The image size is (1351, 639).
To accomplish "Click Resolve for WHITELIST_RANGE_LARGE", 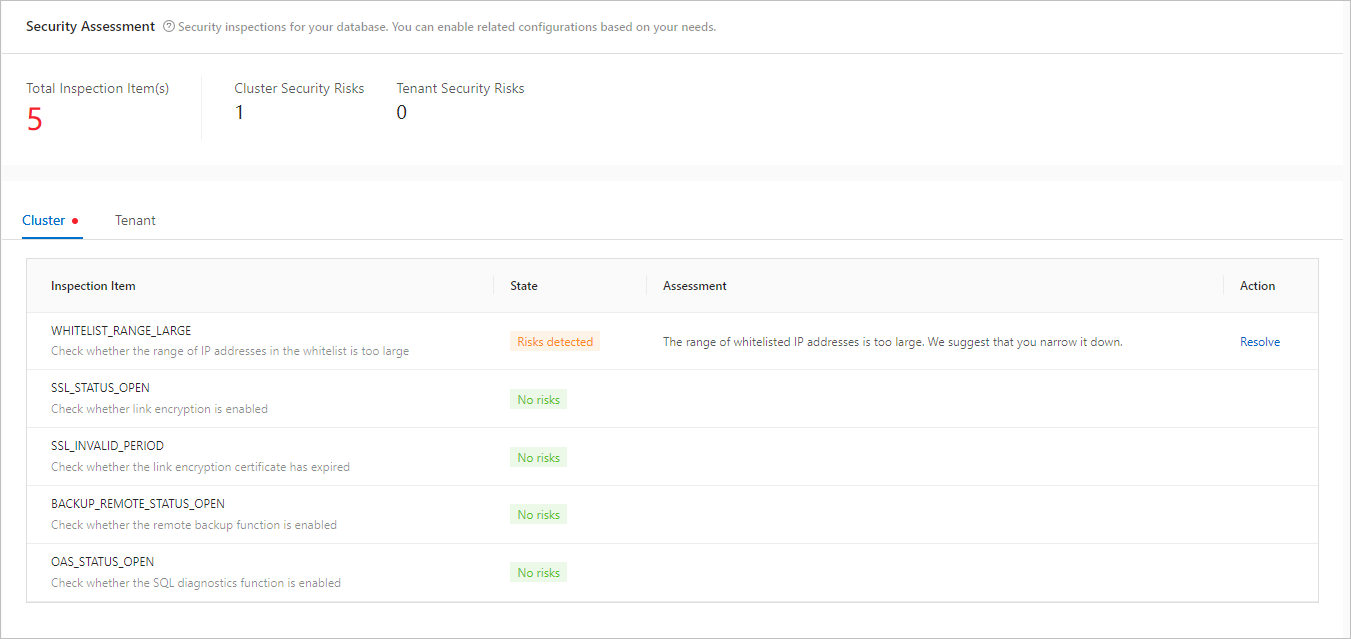I will point(1260,342).
